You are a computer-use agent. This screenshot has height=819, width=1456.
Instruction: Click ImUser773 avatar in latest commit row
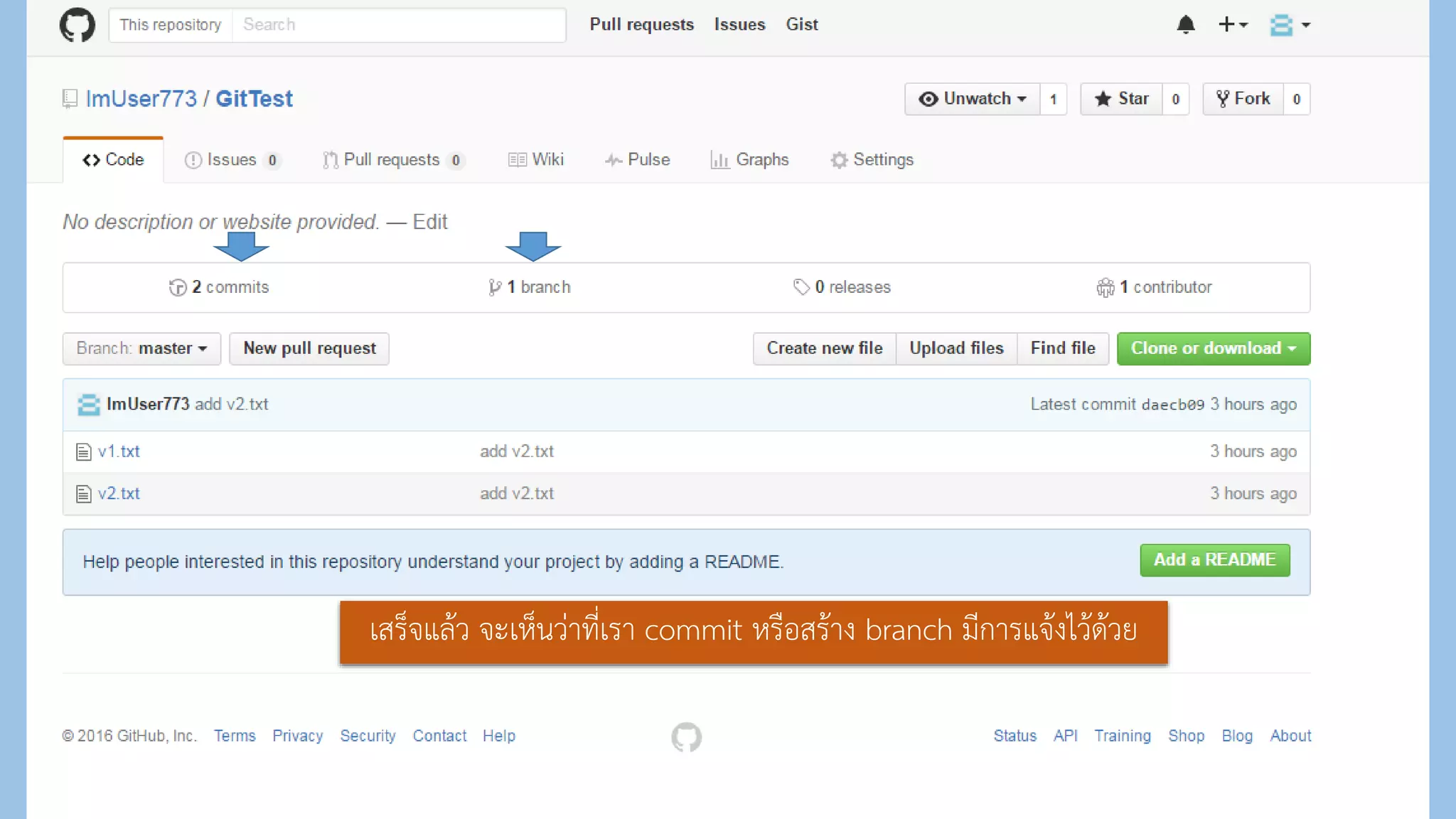tap(89, 405)
